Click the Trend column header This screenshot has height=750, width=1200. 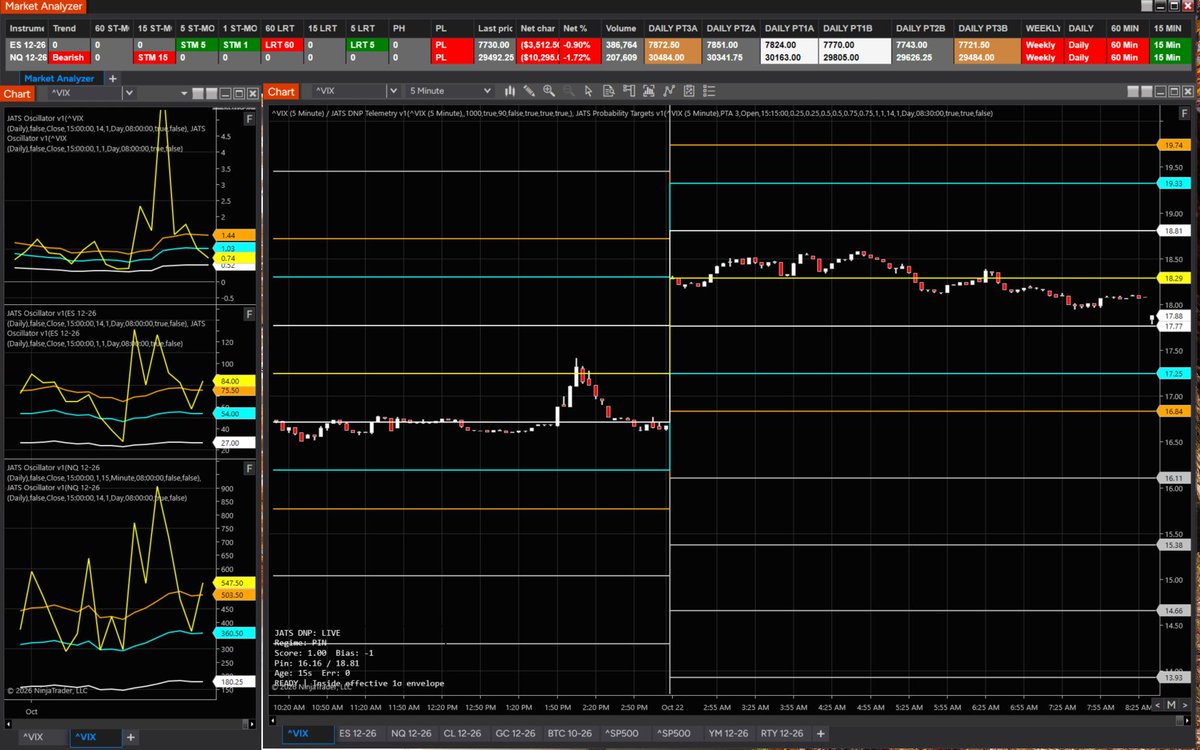70,29
